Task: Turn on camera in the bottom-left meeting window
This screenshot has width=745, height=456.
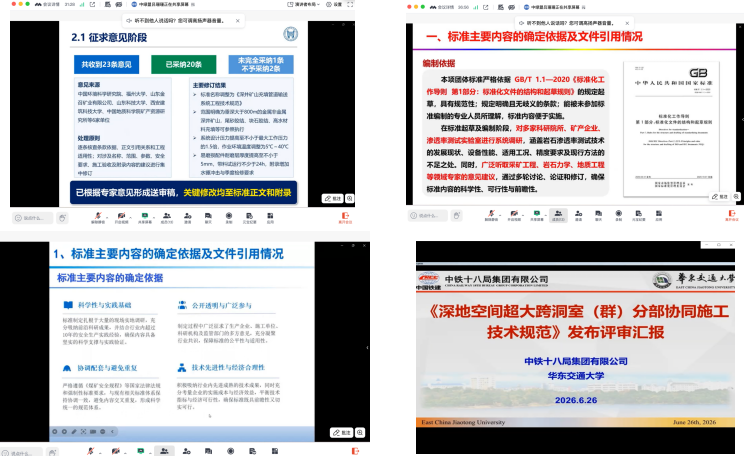Action: 115,451
